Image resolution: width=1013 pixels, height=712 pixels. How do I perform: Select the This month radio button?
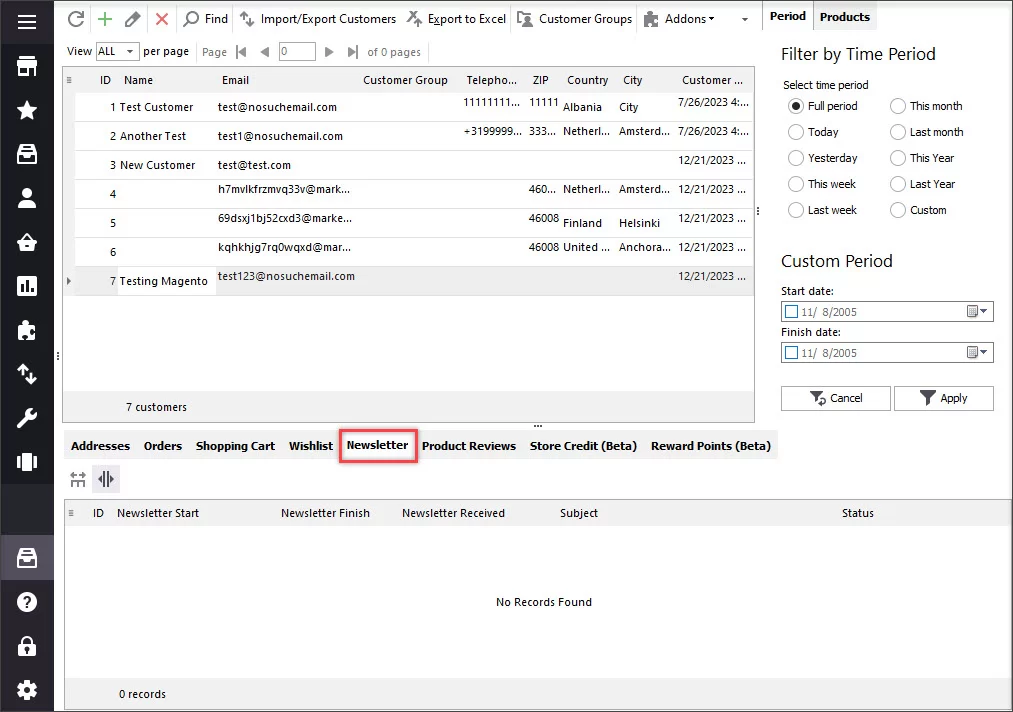(898, 106)
